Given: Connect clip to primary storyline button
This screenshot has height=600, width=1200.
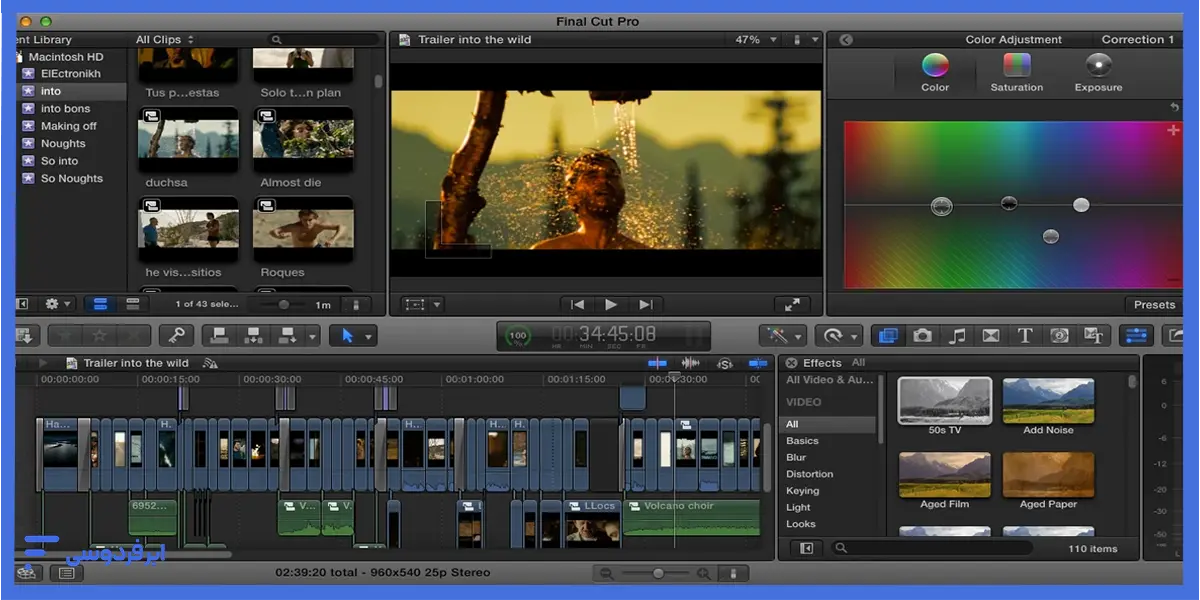Looking at the screenshot, I should click(x=220, y=336).
